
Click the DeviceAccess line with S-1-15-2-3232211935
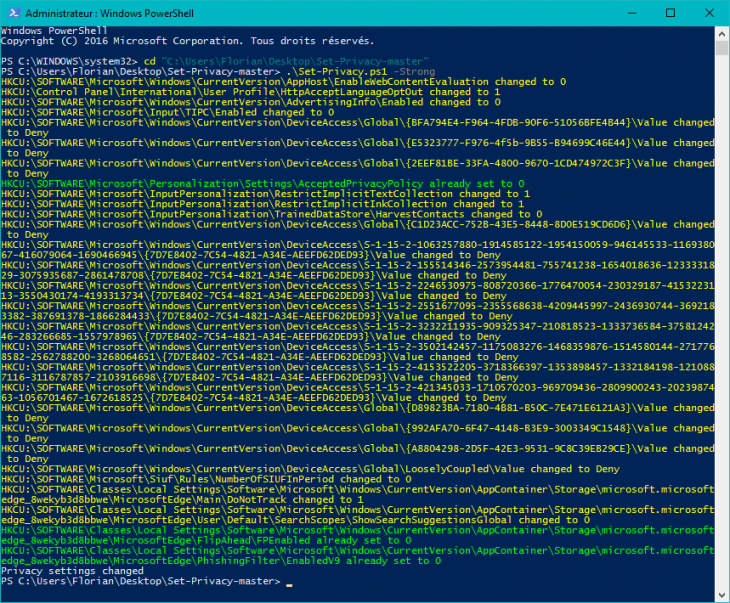click(x=358, y=332)
